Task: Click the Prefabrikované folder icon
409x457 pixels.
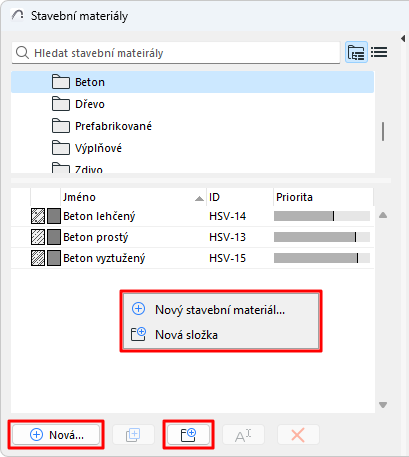Action: tap(61, 126)
